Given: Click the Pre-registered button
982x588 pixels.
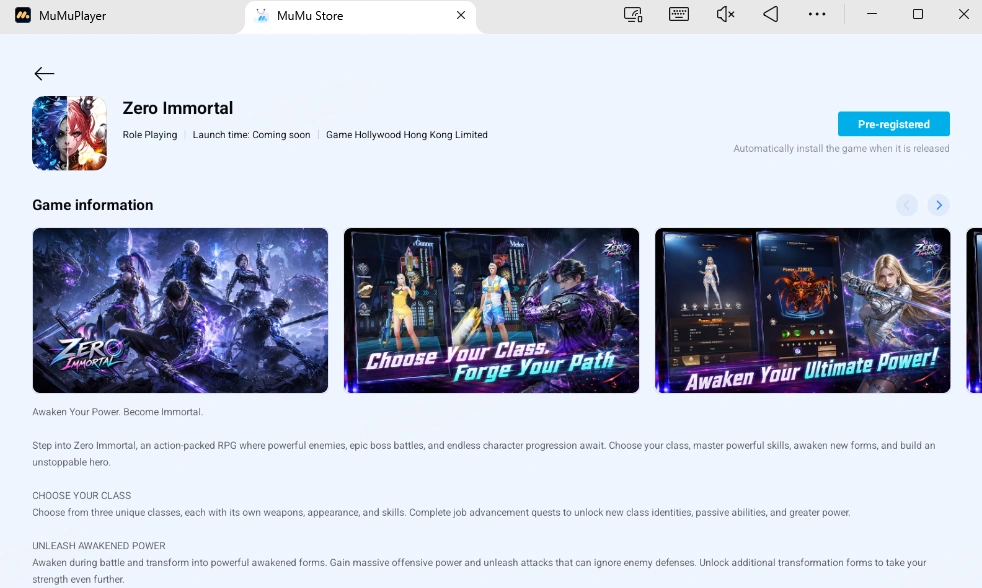Looking at the screenshot, I should click(x=894, y=124).
